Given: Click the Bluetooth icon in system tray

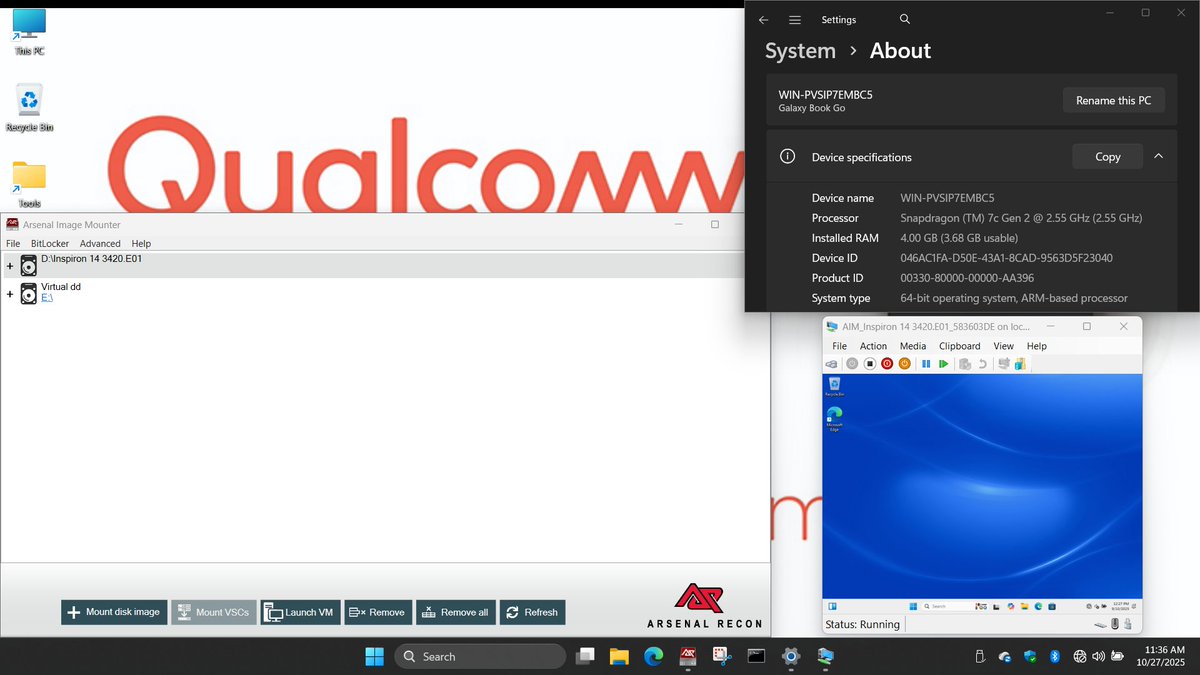Looking at the screenshot, I should click(x=1054, y=656).
